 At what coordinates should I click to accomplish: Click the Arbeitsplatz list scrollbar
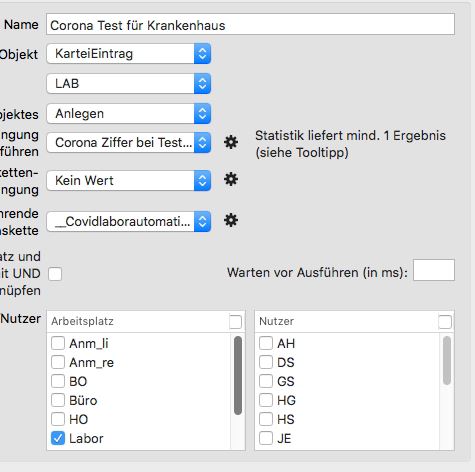[238, 375]
